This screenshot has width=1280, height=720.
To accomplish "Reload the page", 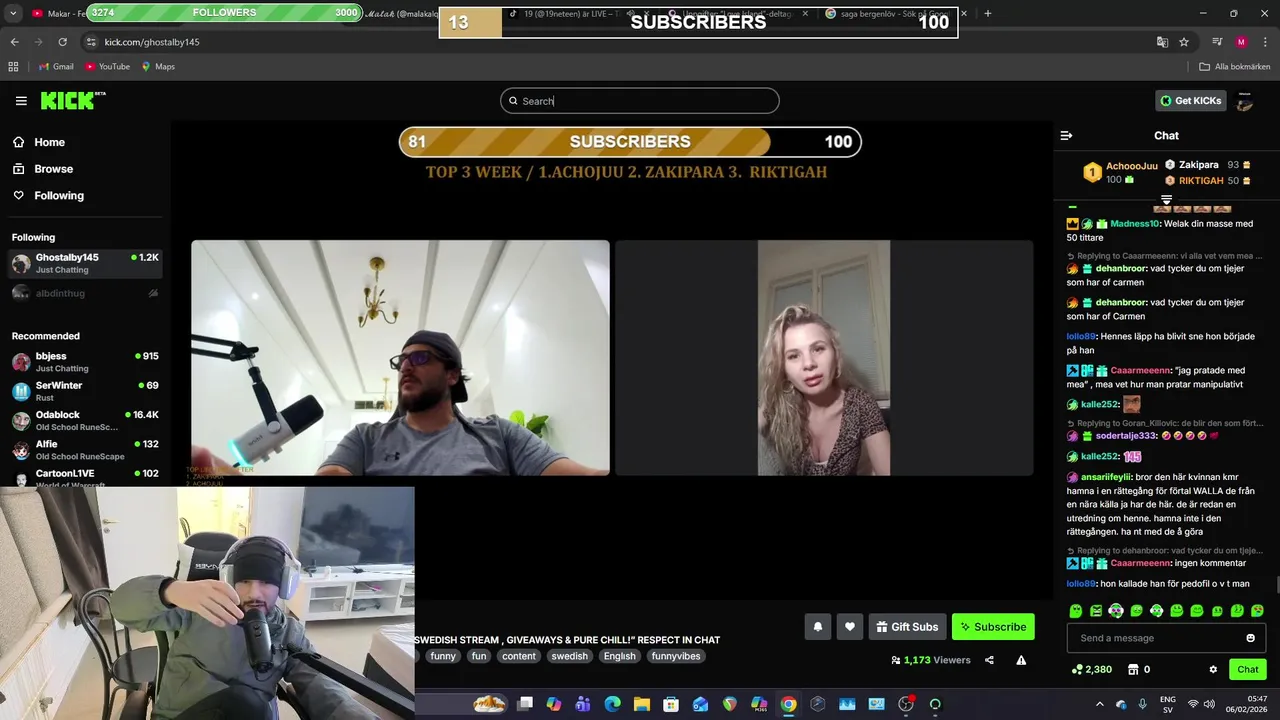I will coord(62,42).
